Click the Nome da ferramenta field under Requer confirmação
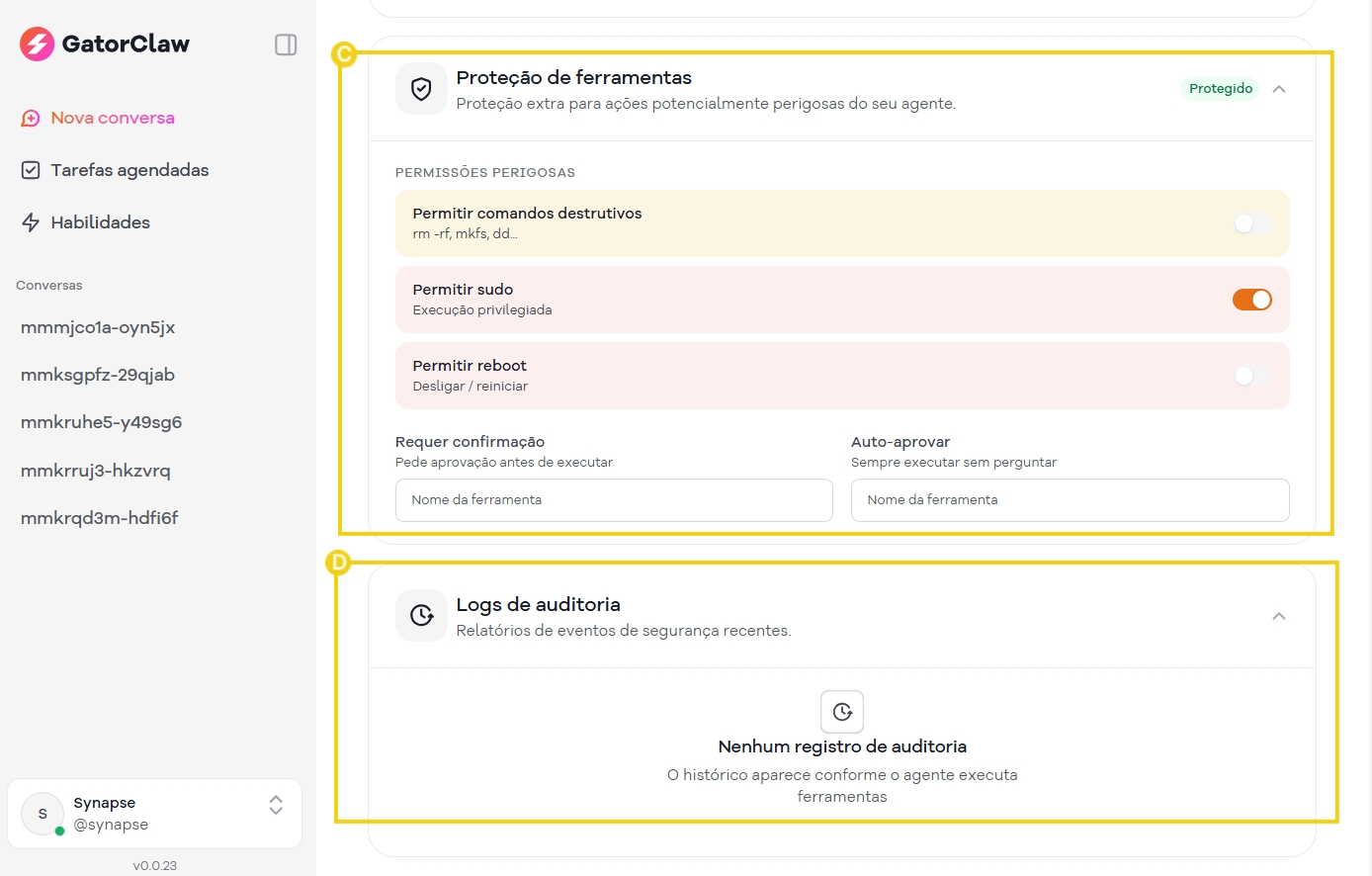Viewport: 1372px width, 876px height. [614, 500]
